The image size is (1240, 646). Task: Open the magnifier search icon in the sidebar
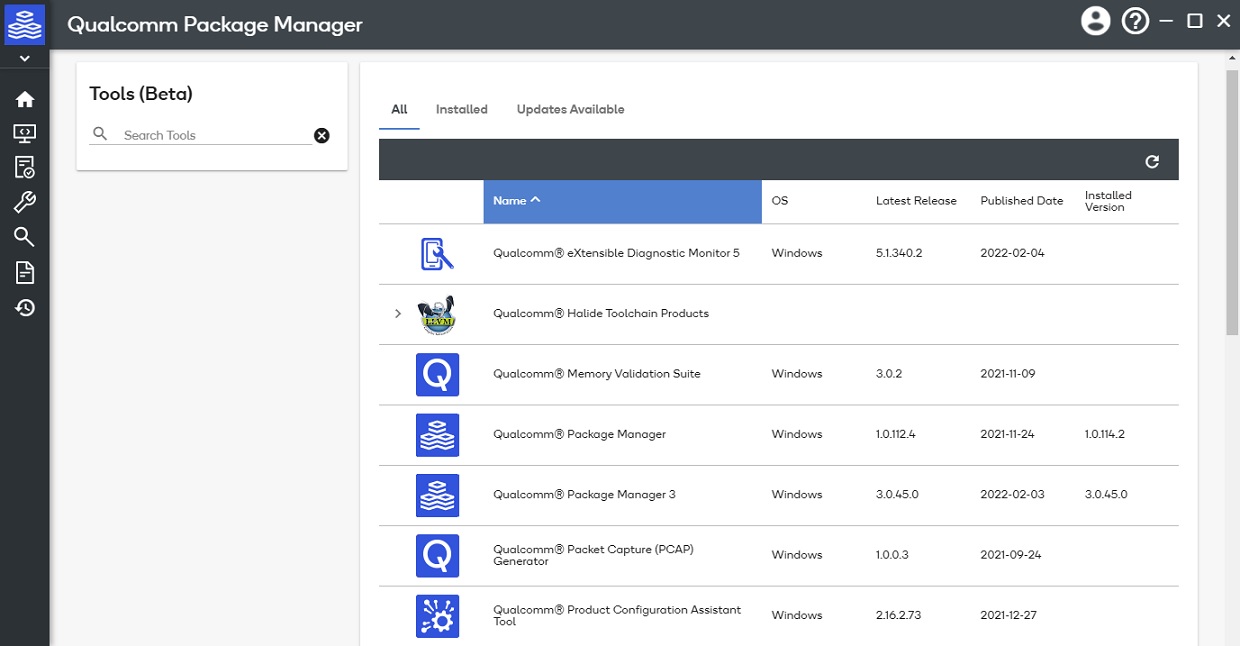pyautogui.click(x=24, y=237)
